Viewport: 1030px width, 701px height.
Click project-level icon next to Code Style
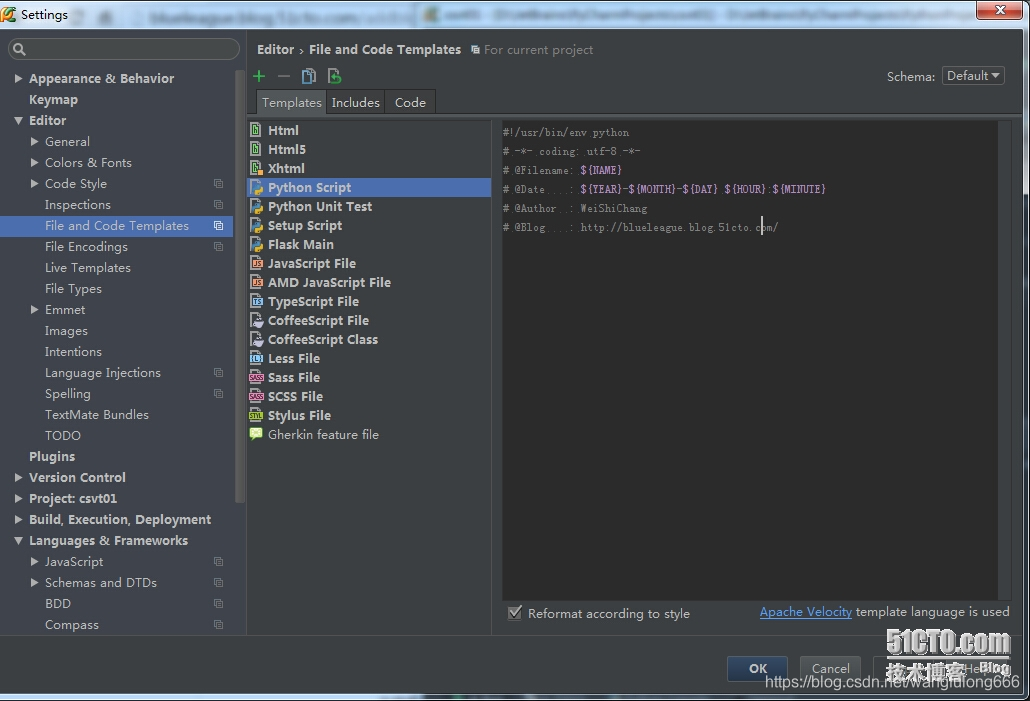click(219, 183)
